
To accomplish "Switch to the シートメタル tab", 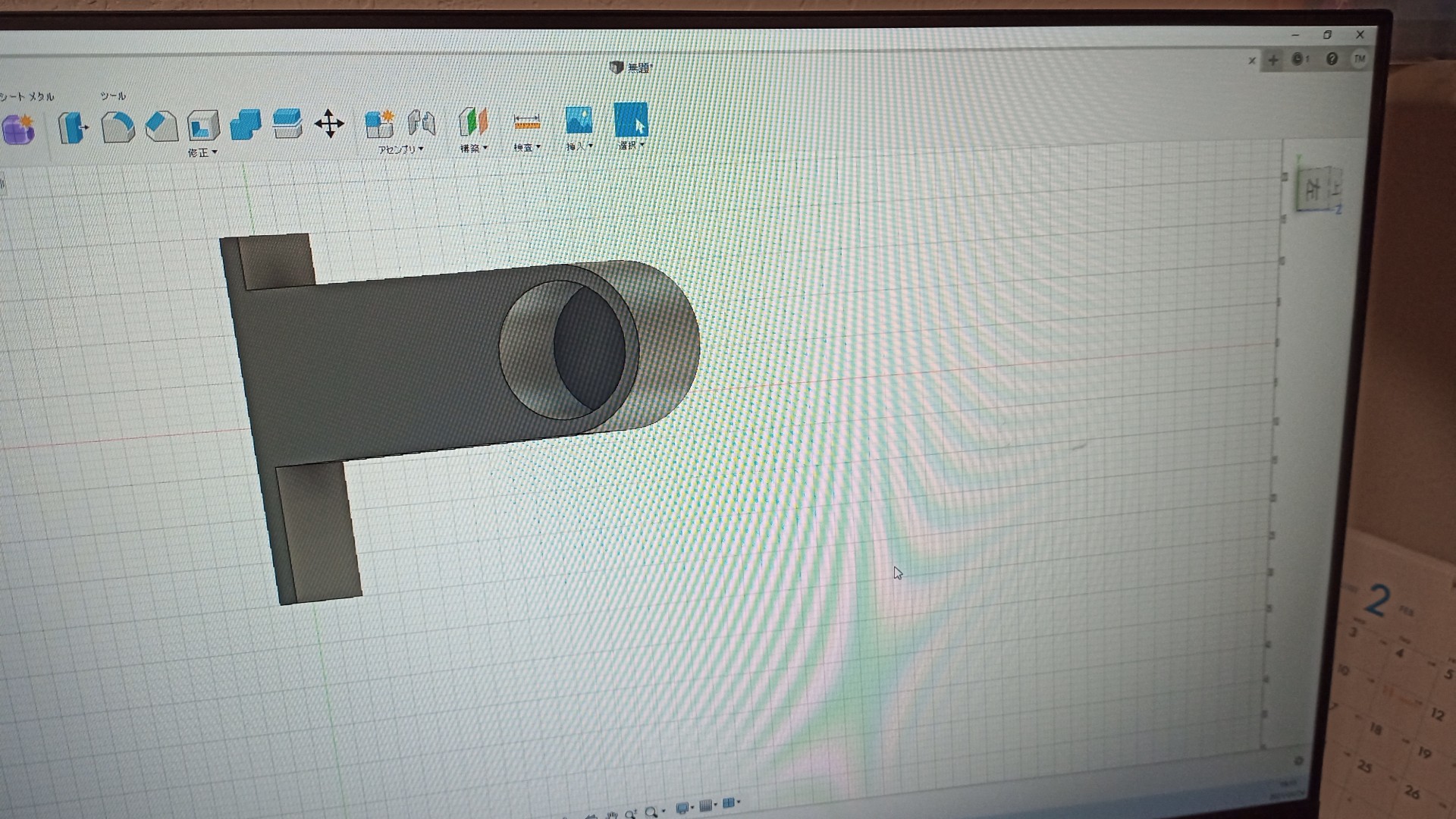I will [27, 97].
